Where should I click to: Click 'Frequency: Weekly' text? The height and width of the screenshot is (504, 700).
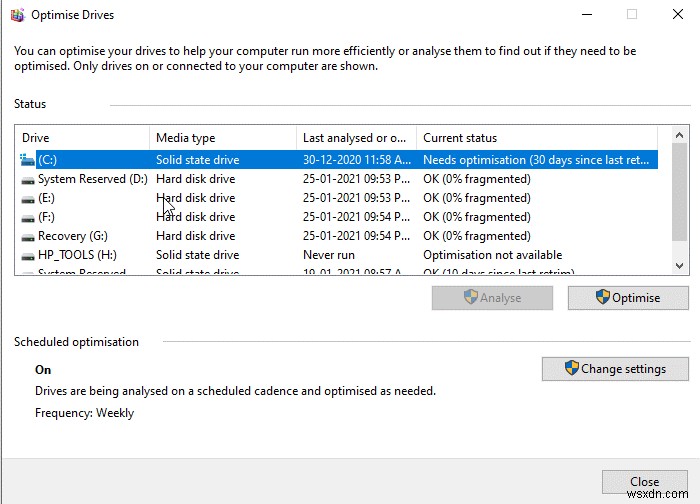pos(84,413)
